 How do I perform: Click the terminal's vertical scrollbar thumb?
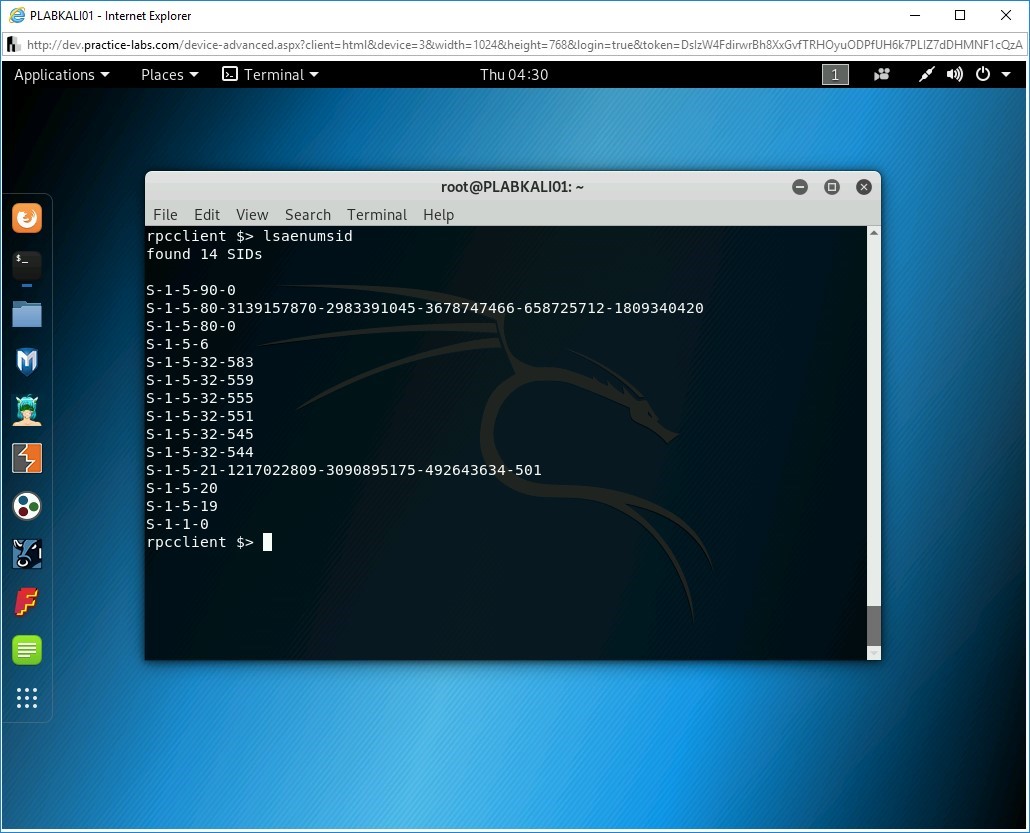[873, 625]
